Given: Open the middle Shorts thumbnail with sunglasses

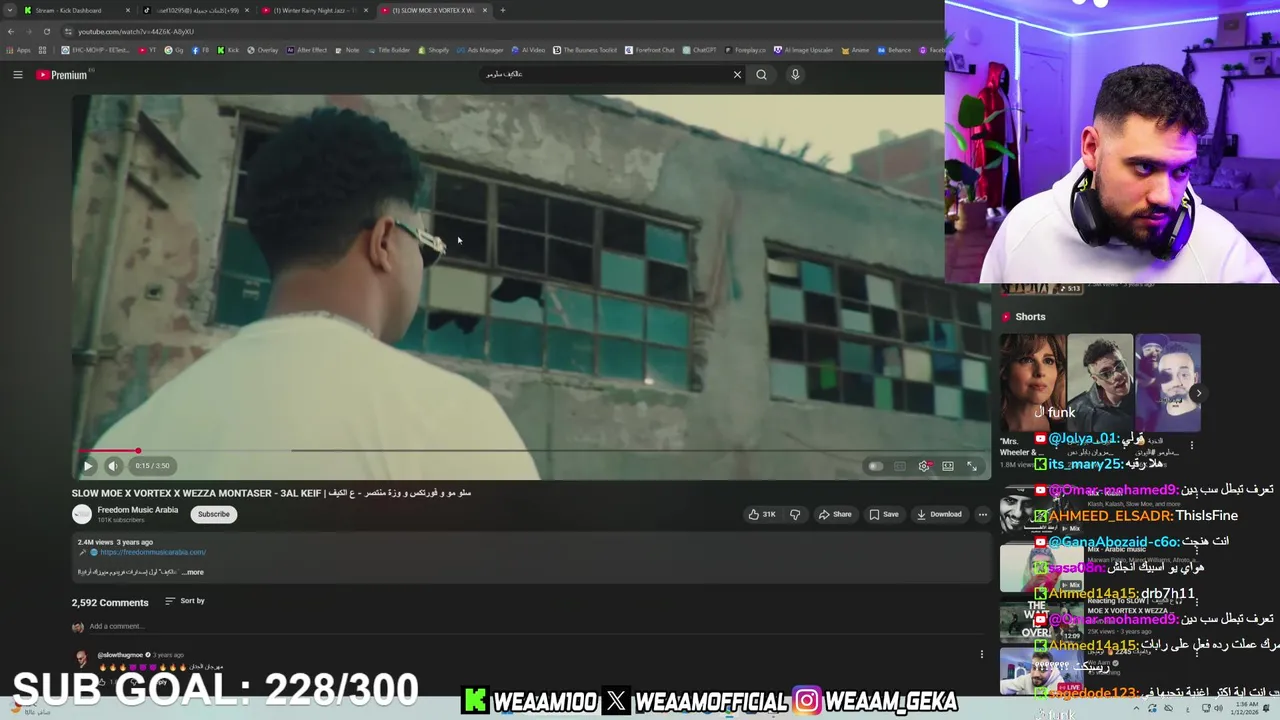Looking at the screenshot, I should pyautogui.click(x=1100, y=381).
